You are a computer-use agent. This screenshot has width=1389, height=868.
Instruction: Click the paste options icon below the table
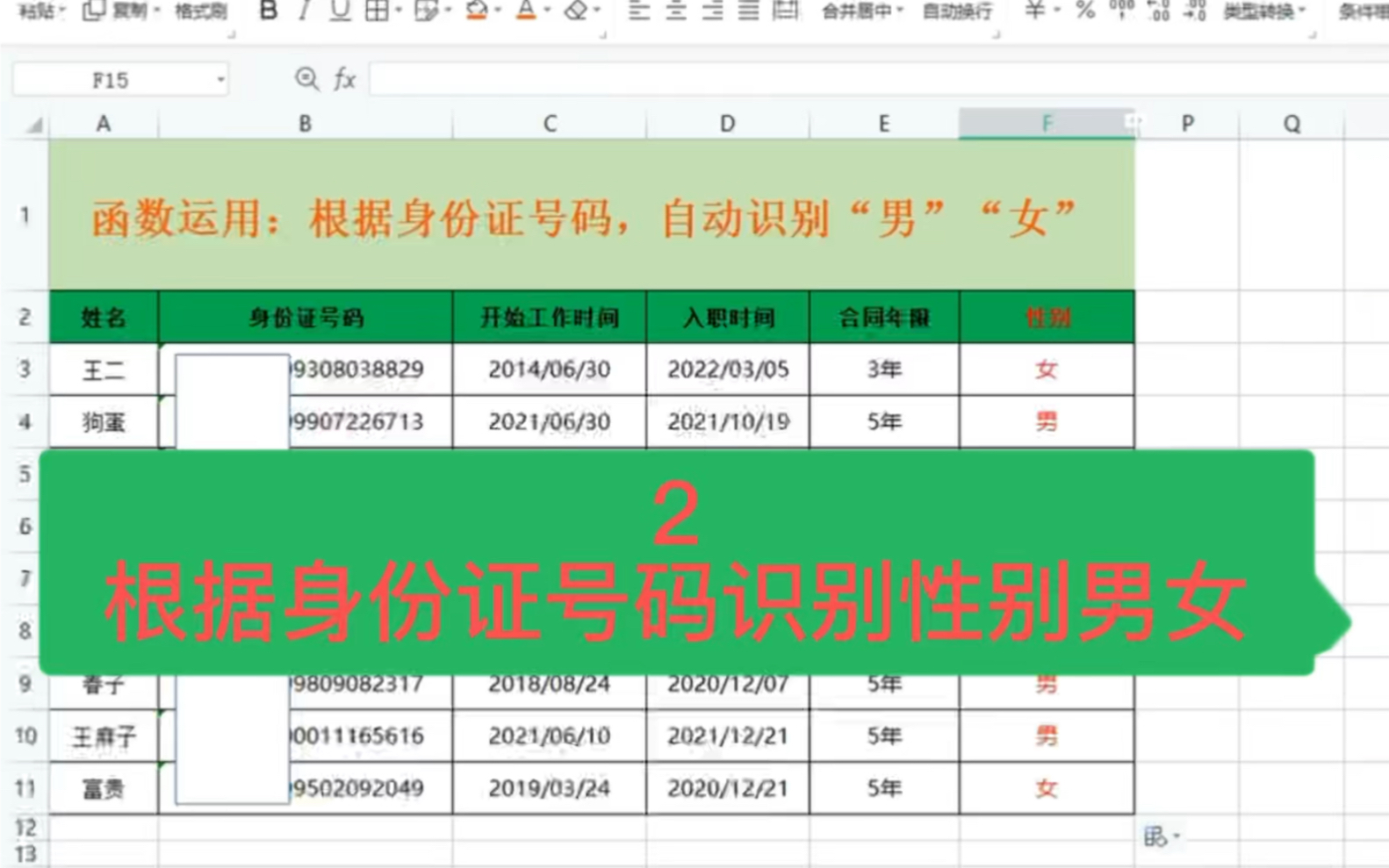[1161, 836]
